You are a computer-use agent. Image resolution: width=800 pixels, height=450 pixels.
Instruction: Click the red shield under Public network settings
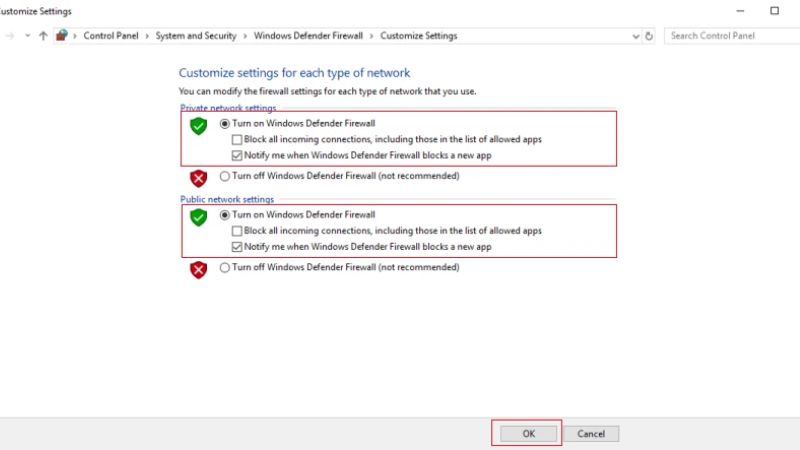(198, 269)
